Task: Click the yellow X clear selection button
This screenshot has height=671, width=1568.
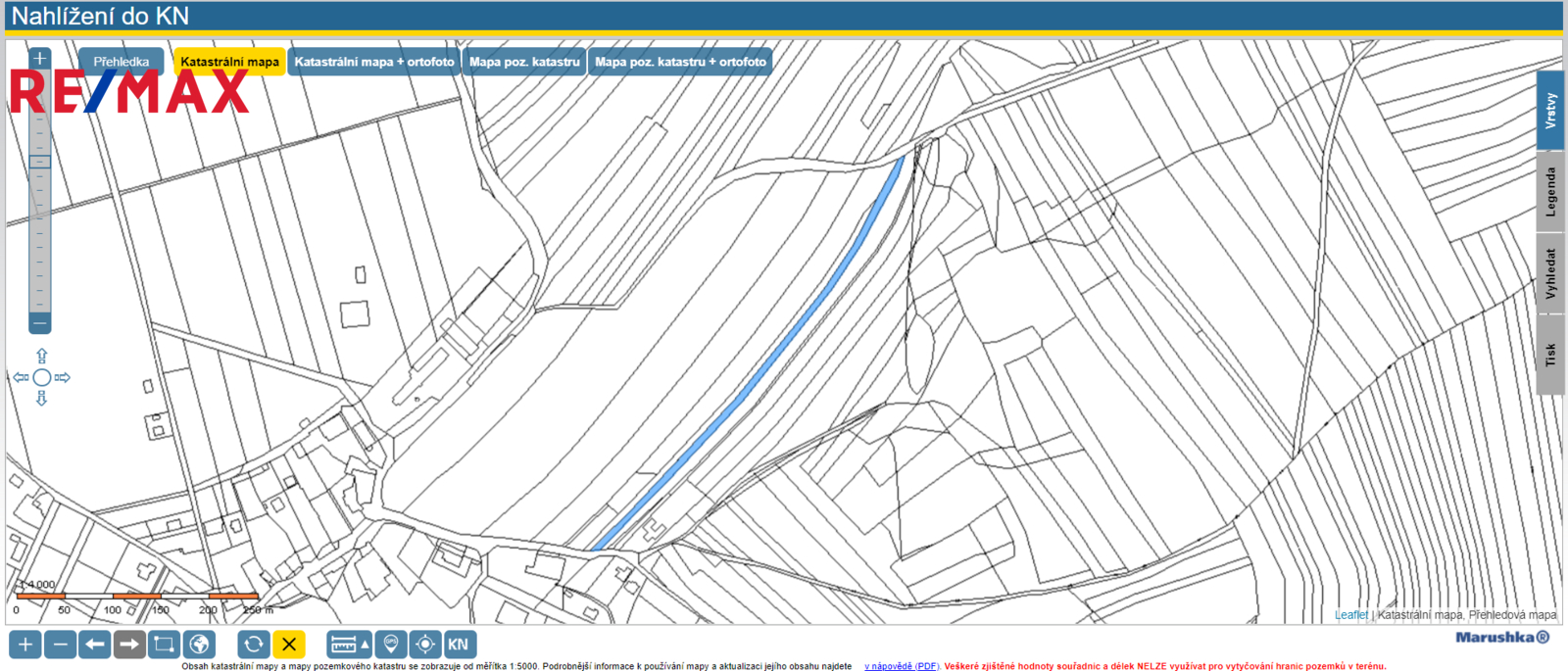Action: tap(289, 645)
